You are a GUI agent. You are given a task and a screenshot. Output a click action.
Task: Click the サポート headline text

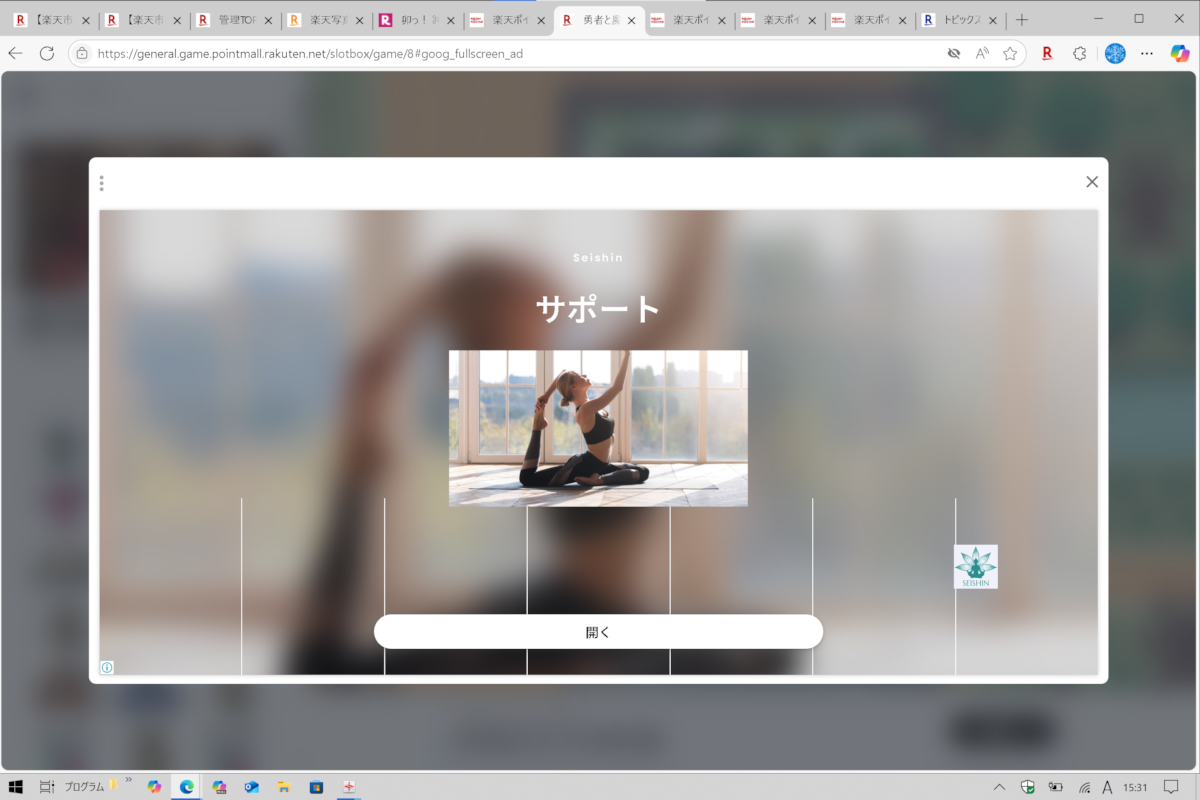click(598, 308)
